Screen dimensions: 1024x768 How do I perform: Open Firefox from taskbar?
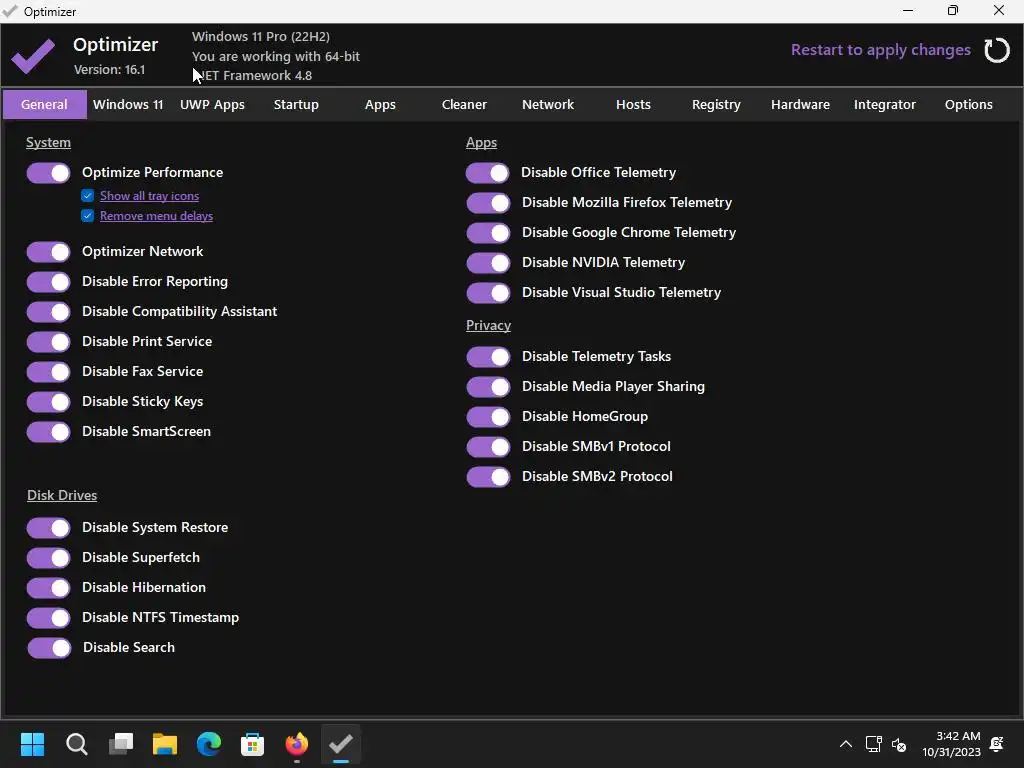[296, 744]
